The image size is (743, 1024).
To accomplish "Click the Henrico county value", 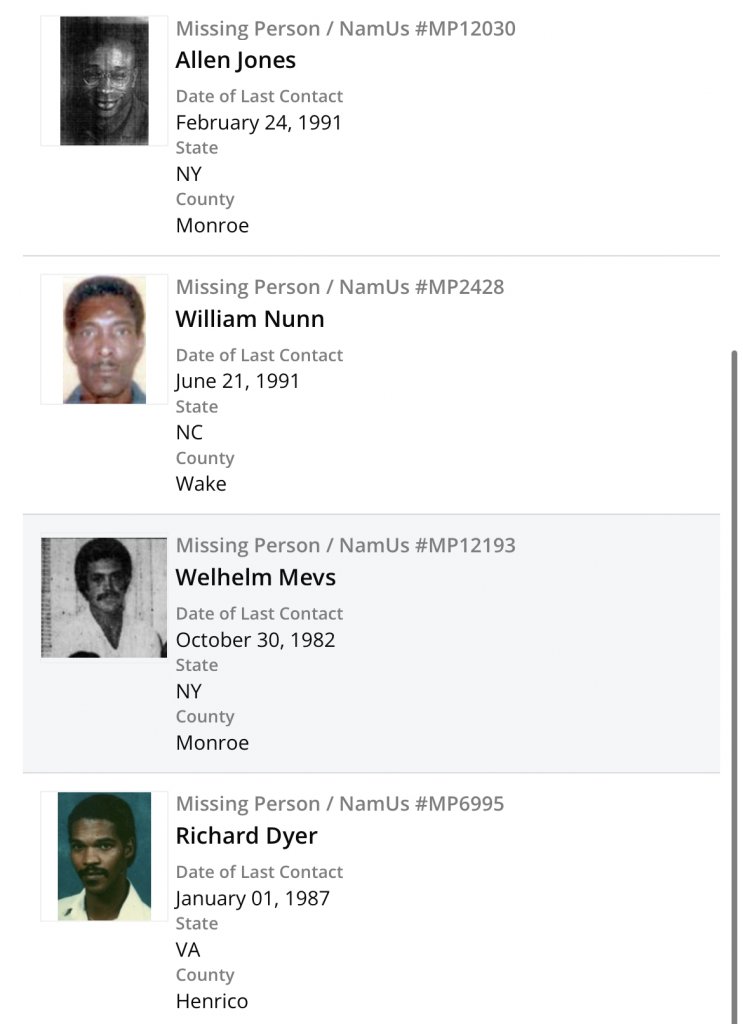I will (212, 1001).
